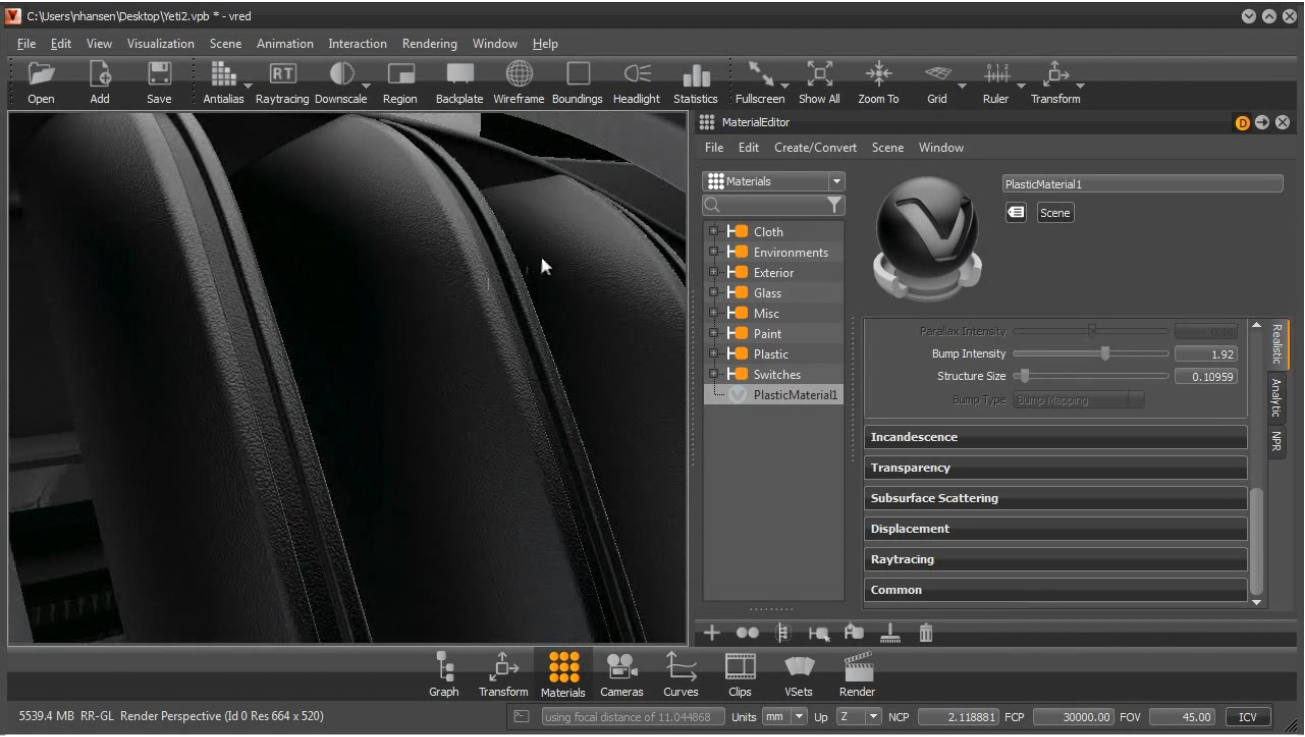Toggle Raytracing rendering mode
The width and height of the screenshot is (1305, 737).
point(282,75)
